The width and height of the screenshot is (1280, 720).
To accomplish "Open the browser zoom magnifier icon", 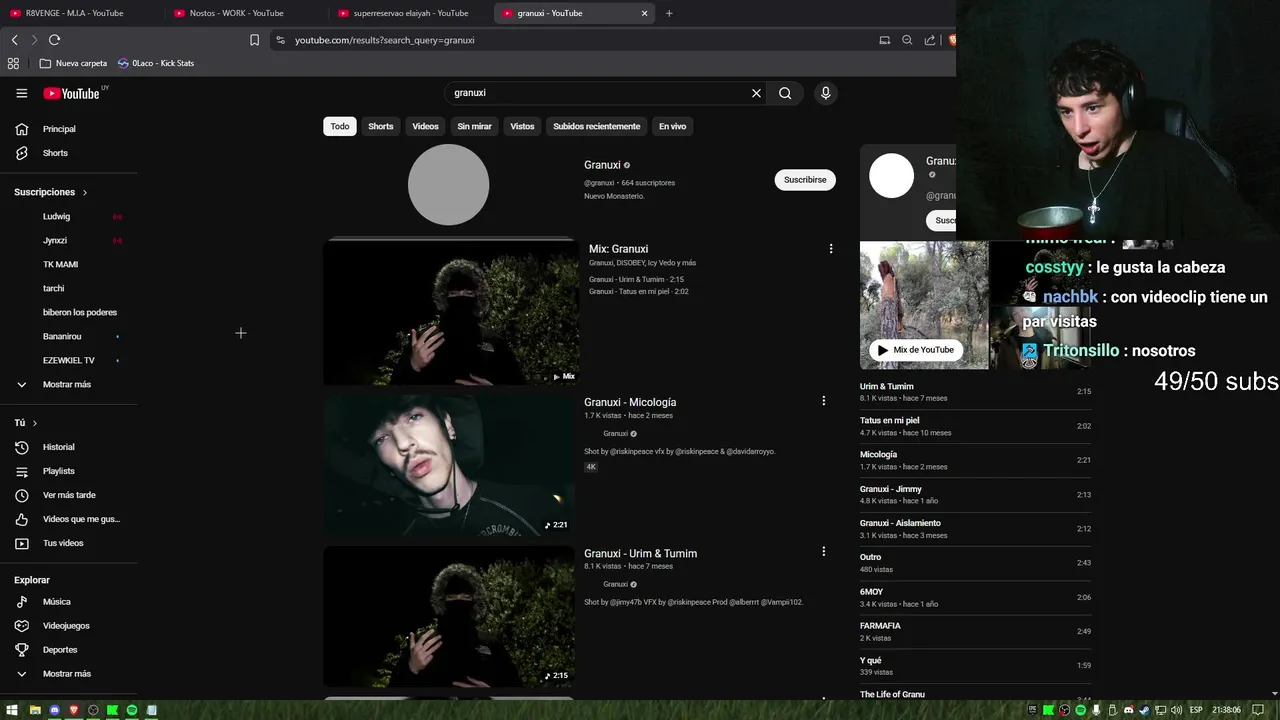I will [907, 40].
